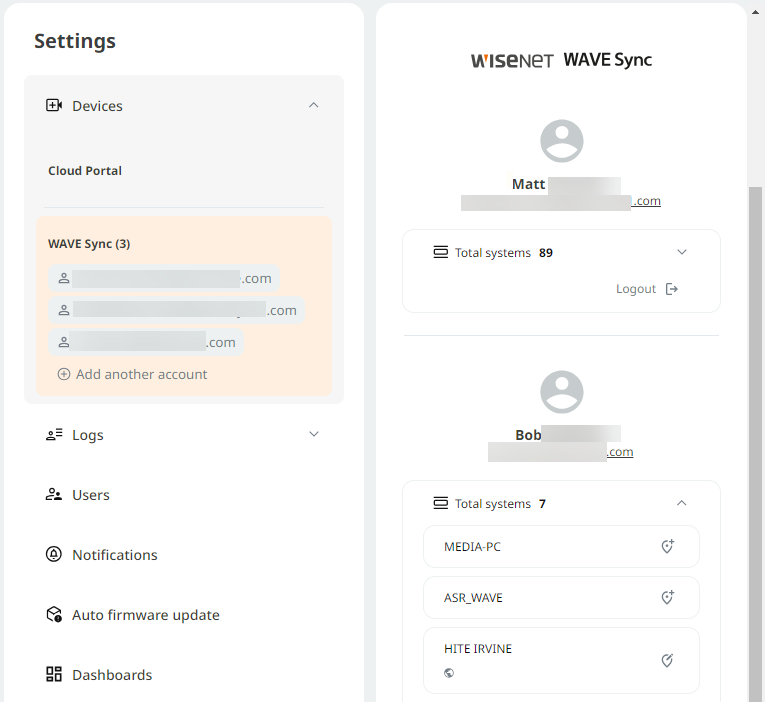Viewport: 765px width, 702px height.
Task: Click the Logs list icon
Action: pos(54,434)
